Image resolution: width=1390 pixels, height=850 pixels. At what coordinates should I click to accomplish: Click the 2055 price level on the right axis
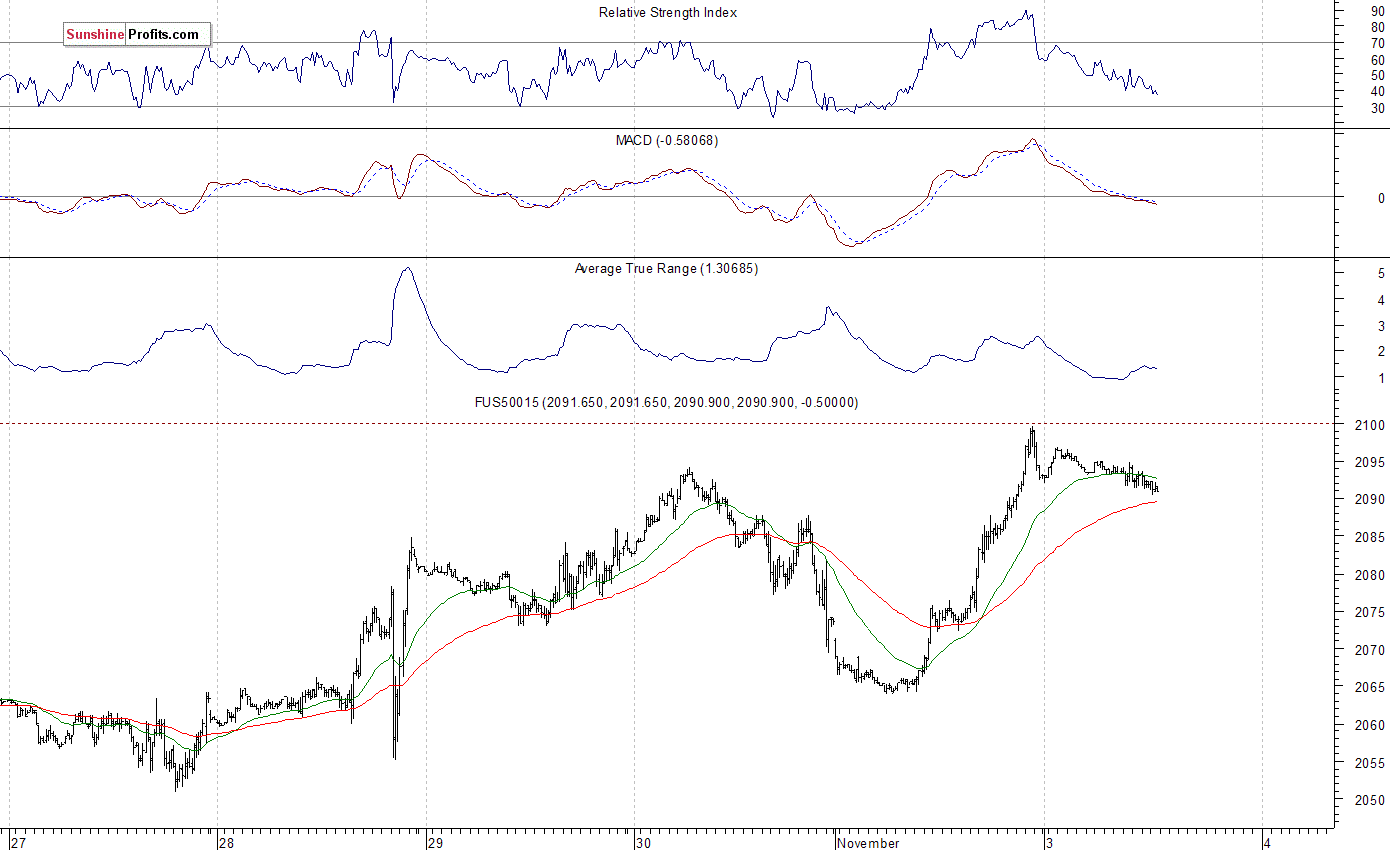[1371, 764]
